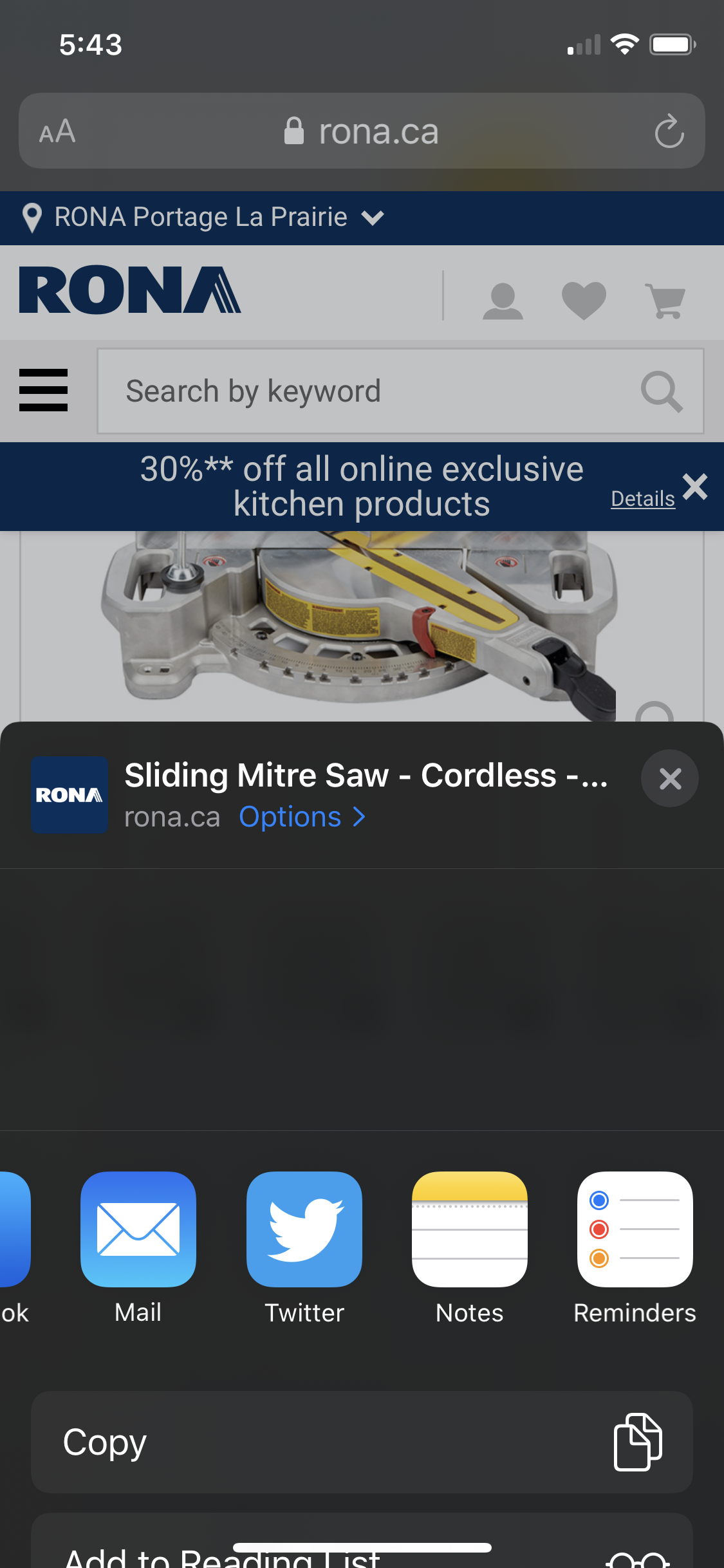Open the wishlist heart icon
The image size is (724, 1568).
(x=584, y=301)
